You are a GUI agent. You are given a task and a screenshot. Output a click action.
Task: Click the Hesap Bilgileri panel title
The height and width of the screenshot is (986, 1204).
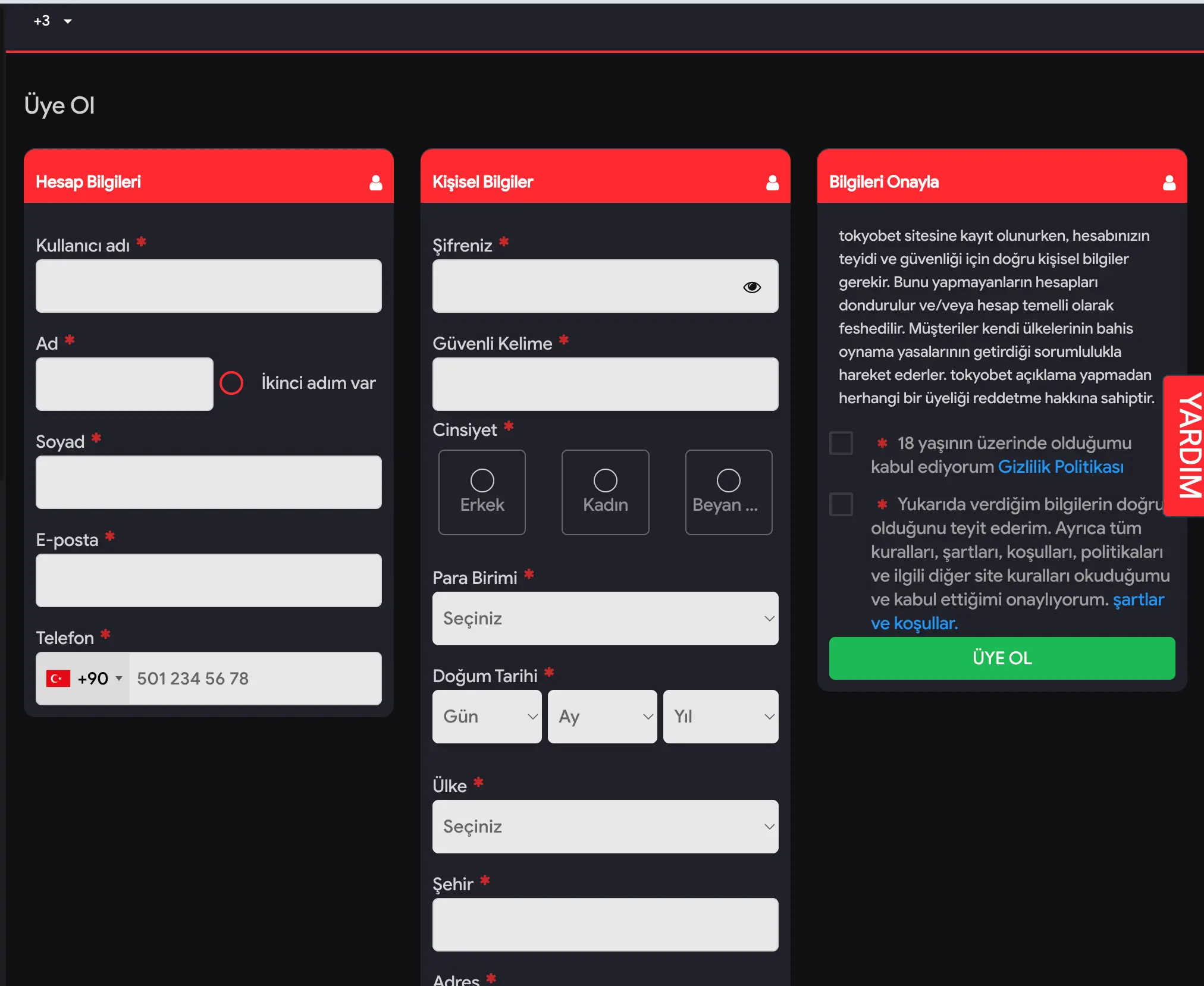click(88, 182)
